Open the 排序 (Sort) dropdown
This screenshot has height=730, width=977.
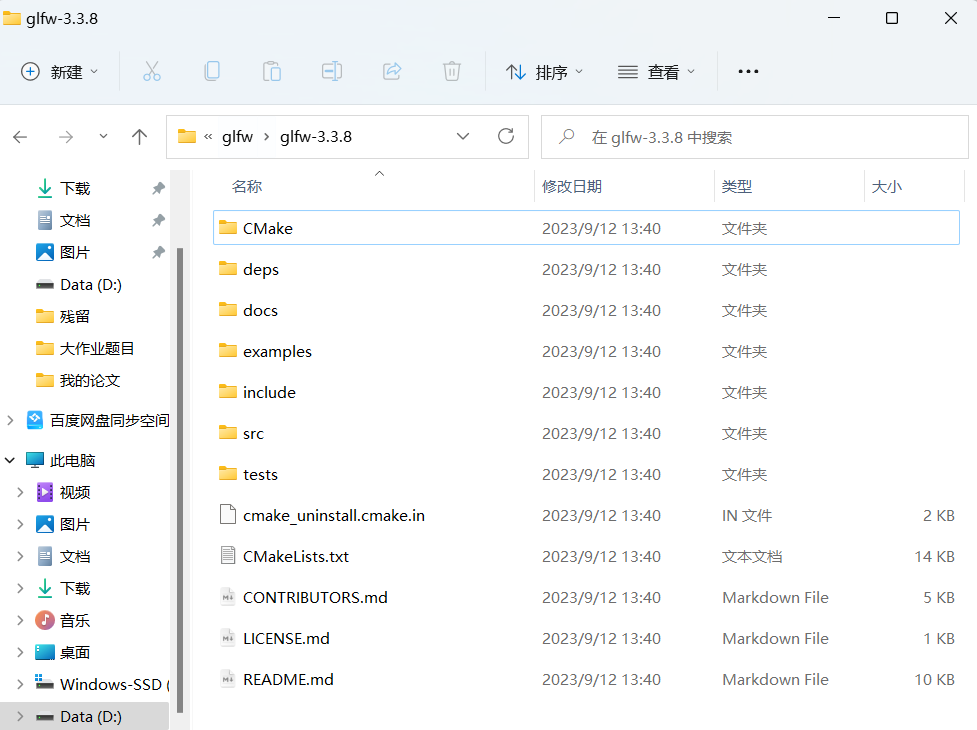(544, 72)
